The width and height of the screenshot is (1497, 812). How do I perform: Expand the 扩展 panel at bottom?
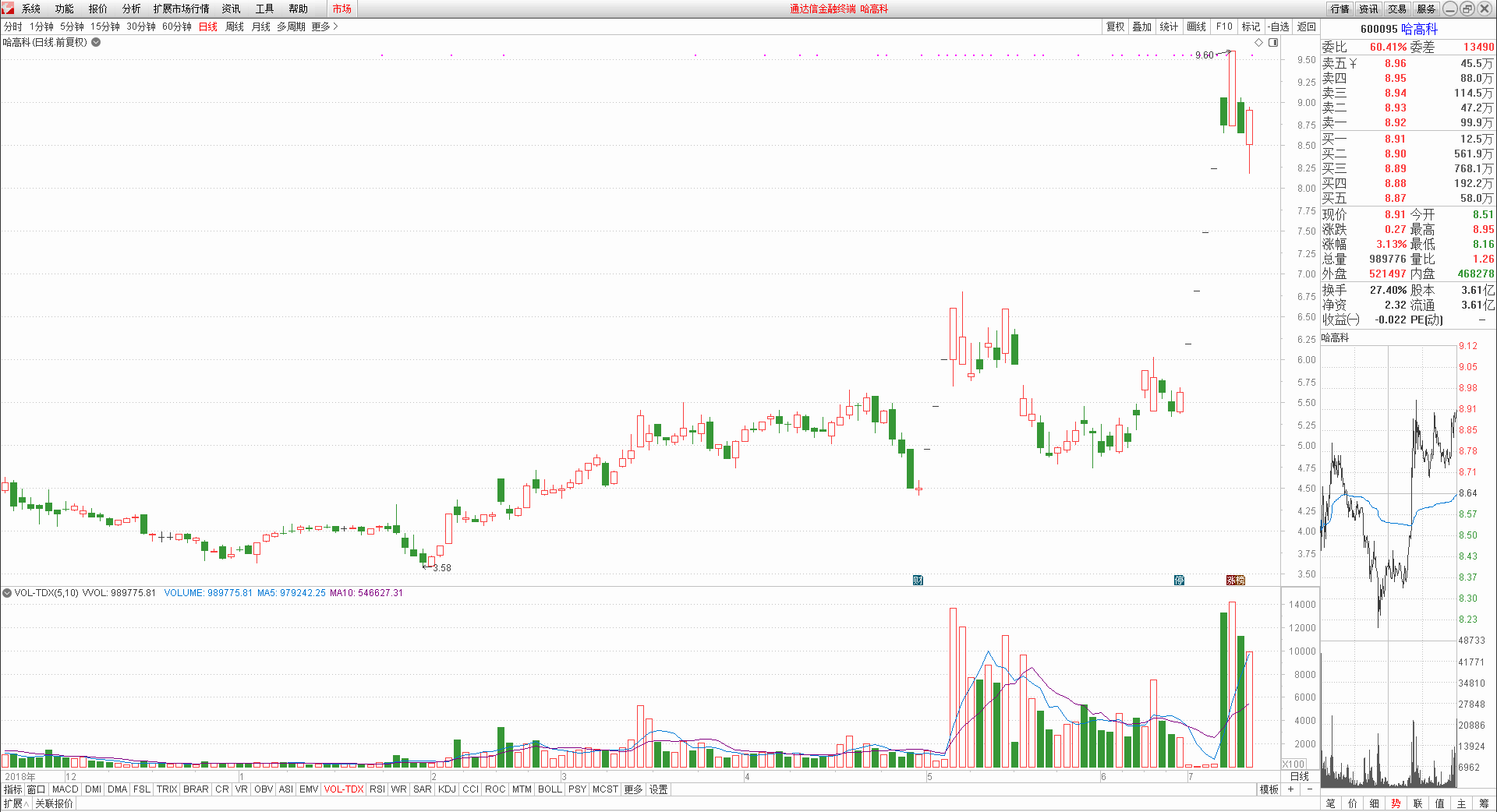click(x=16, y=803)
